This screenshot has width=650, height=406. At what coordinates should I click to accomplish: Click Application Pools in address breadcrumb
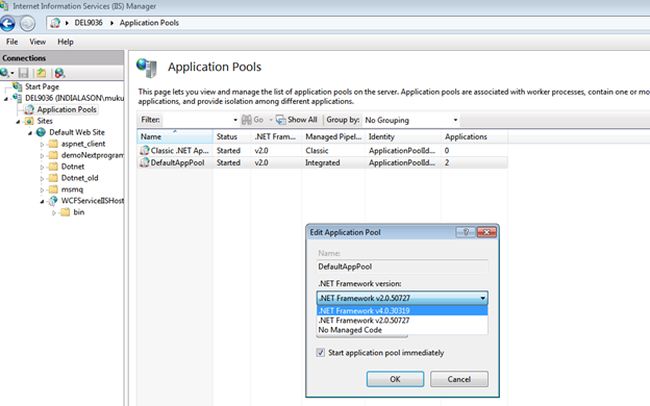click(x=149, y=23)
